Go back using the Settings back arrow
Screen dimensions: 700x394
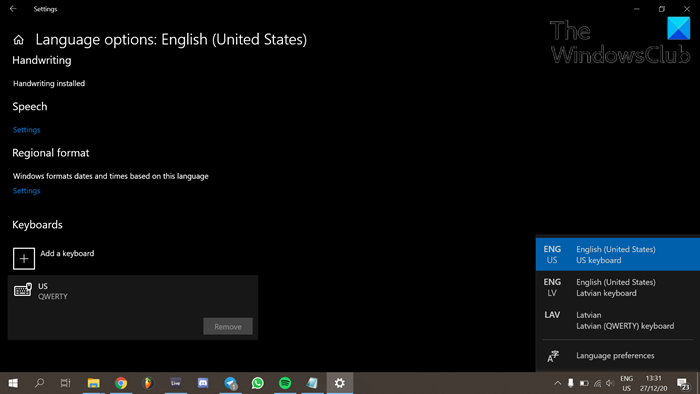pos(13,8)
